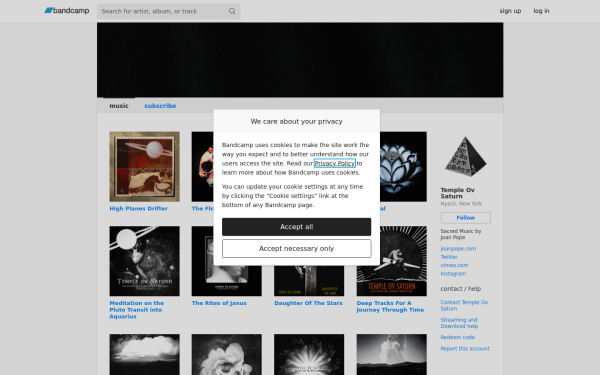Open the lotus flower album cover
The width and height of the screenshot is (600, 375).
pos(403,166)
